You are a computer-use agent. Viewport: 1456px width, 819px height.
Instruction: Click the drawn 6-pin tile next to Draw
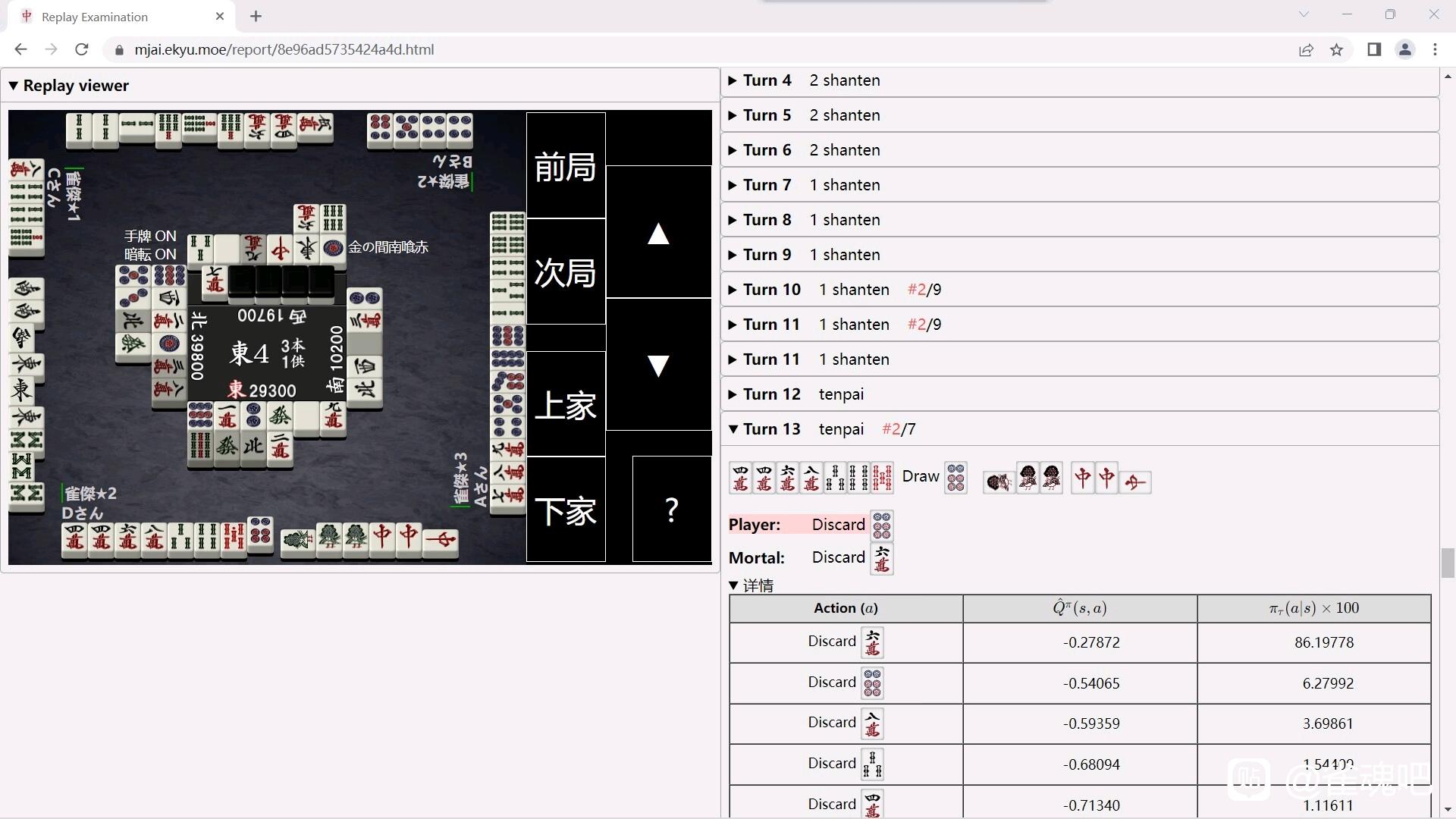coord(955,478)
